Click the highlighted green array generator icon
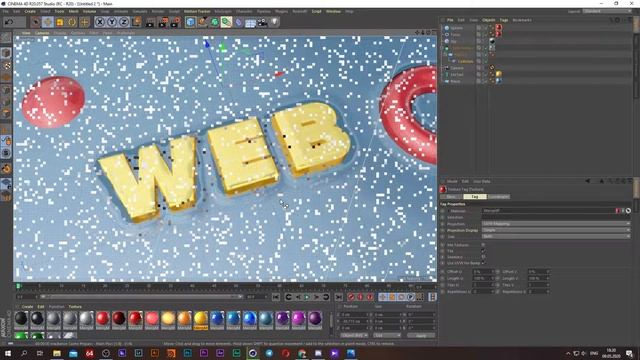 click(x=227, y=22)
